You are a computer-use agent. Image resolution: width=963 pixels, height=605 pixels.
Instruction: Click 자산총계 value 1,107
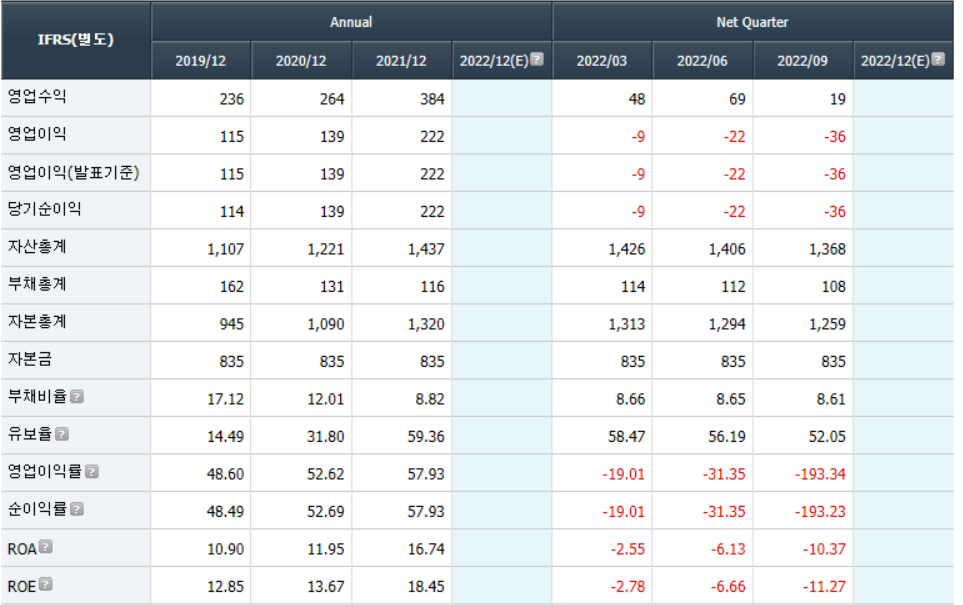(x=225, y=249)
